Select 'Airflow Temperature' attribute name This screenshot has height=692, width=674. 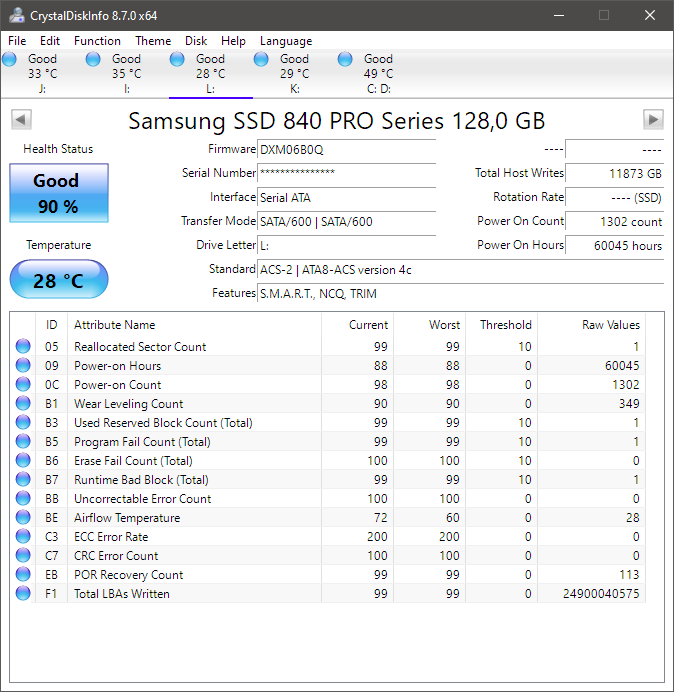127,518
